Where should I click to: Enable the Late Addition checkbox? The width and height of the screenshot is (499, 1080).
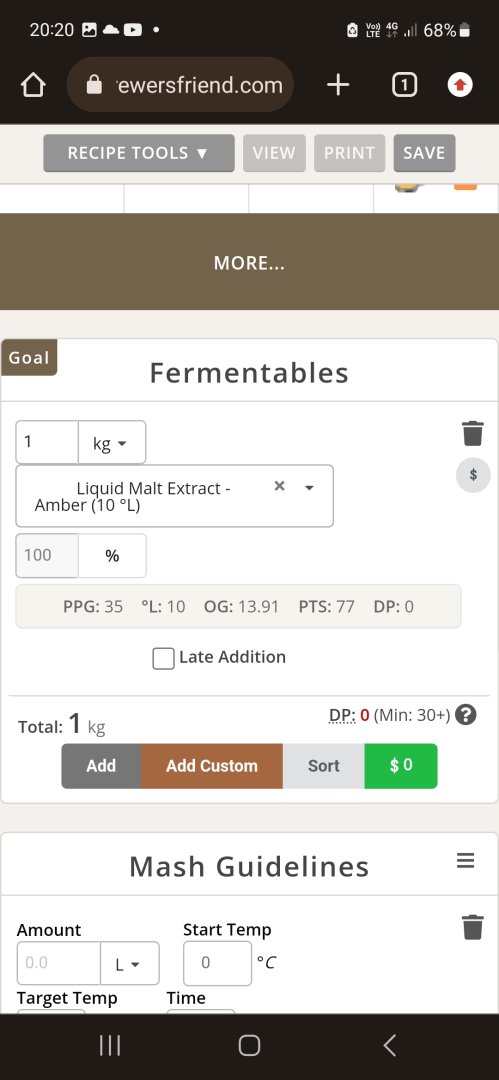163,658
